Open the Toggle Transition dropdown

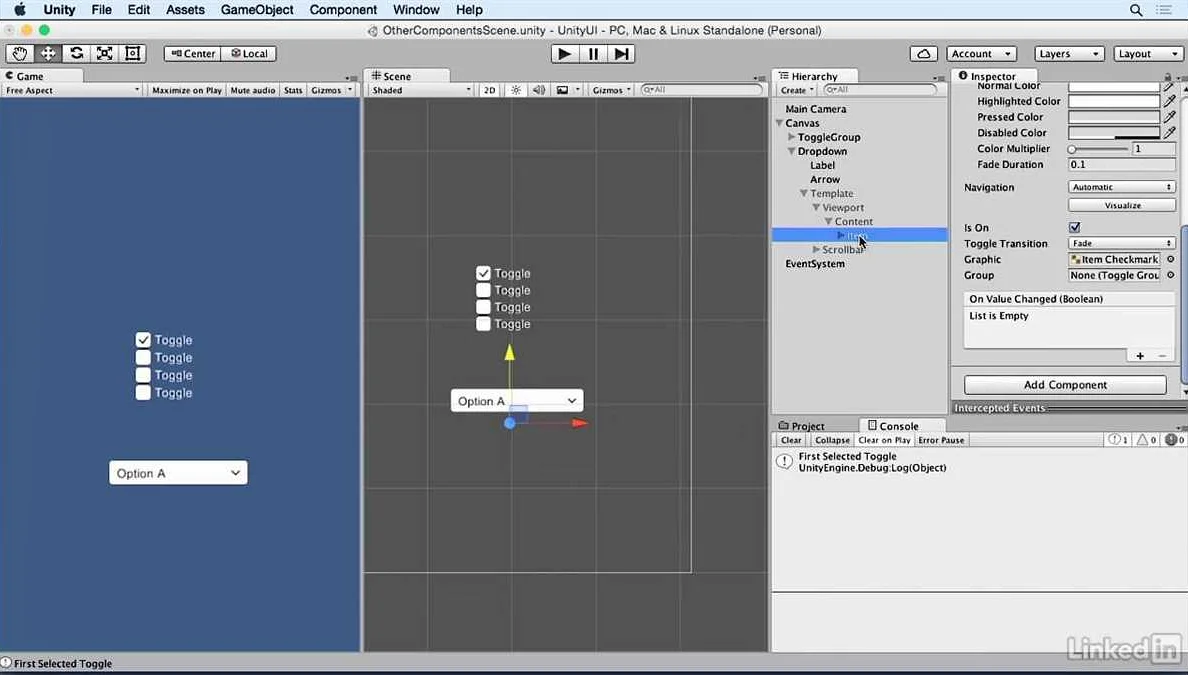1121,243
